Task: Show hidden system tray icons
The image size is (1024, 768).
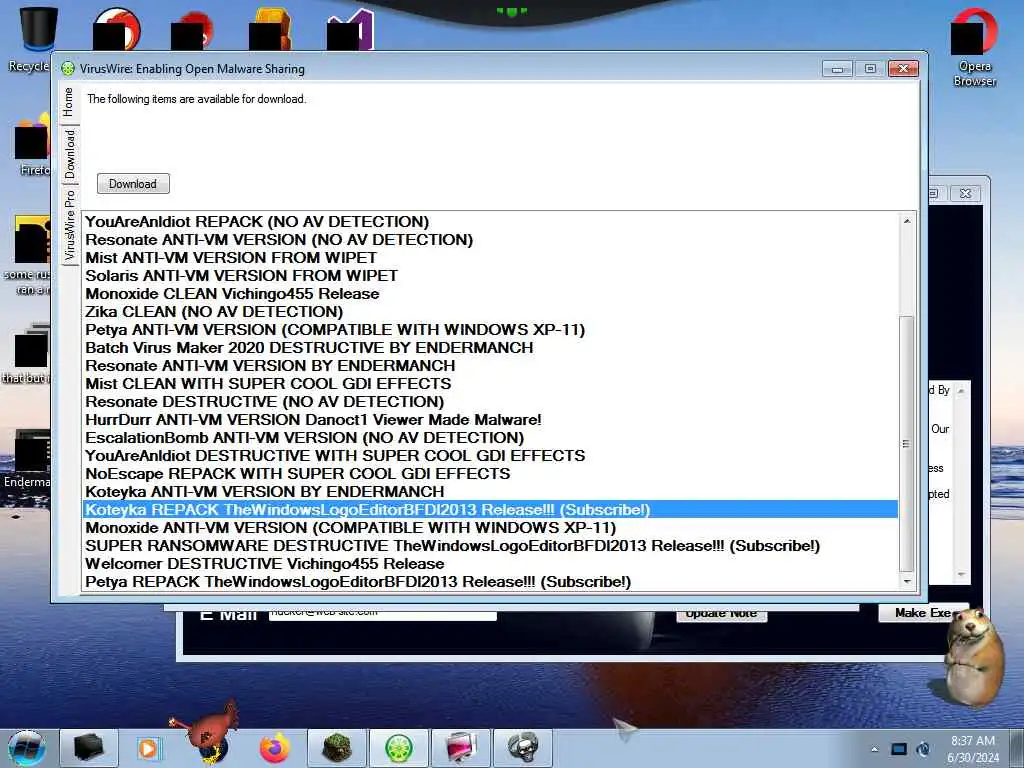Action: click(874, 749)
